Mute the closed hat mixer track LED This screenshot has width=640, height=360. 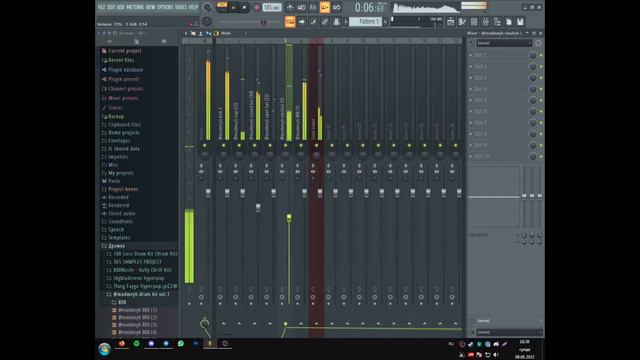(254, 146)
